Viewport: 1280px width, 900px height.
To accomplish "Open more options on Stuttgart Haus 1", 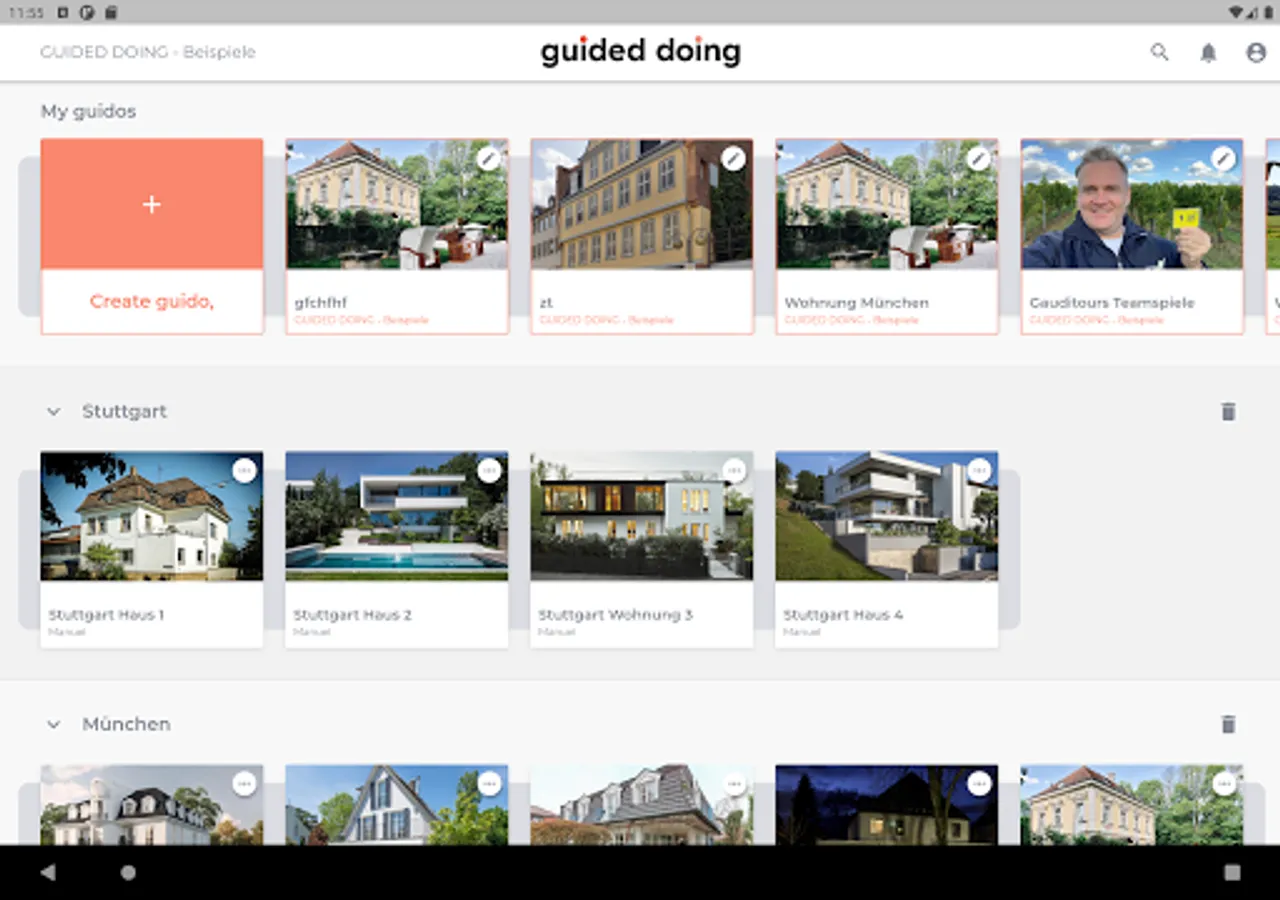I will coord(244,470).
